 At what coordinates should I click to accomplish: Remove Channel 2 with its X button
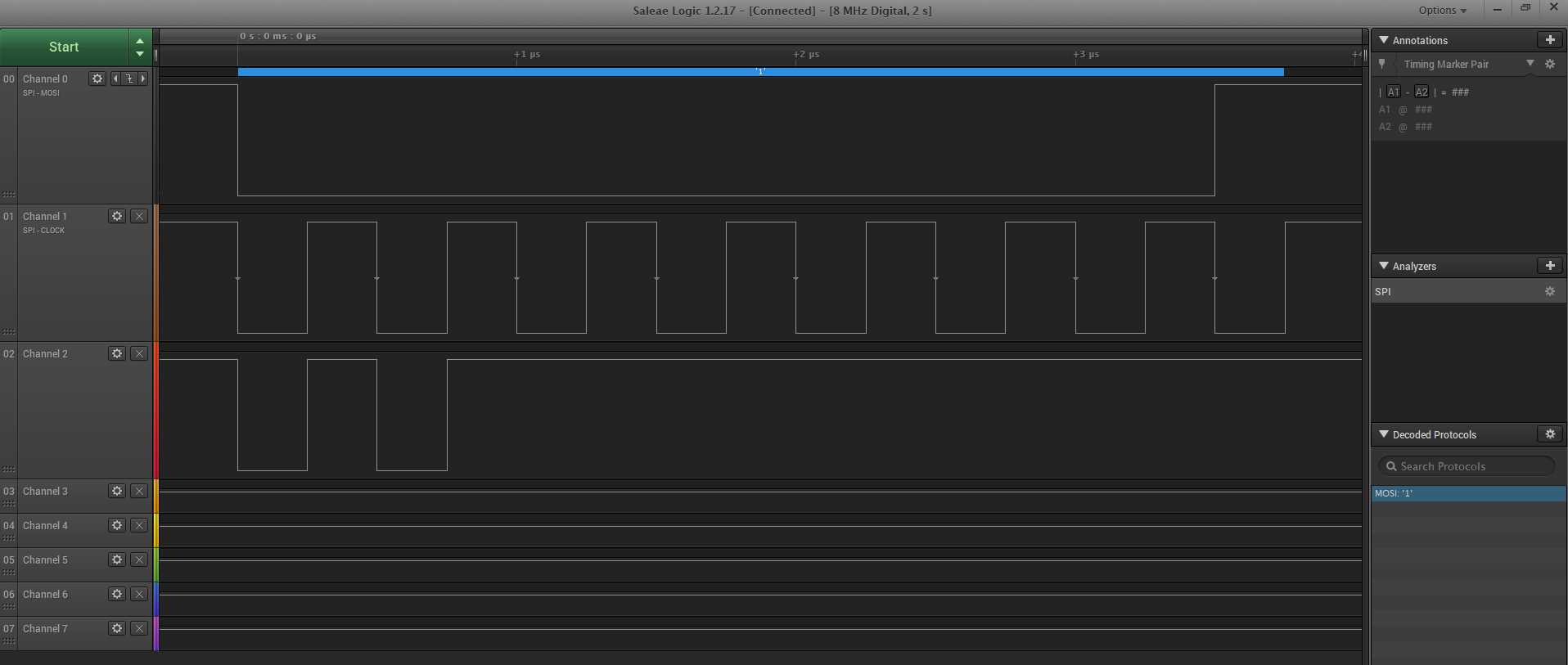coord(139,353)
